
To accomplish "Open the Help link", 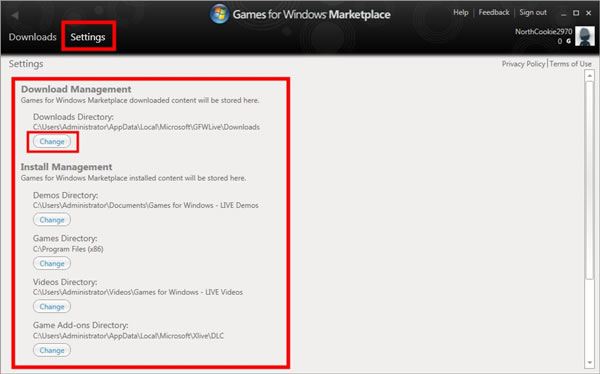I will tap(461, 12).
